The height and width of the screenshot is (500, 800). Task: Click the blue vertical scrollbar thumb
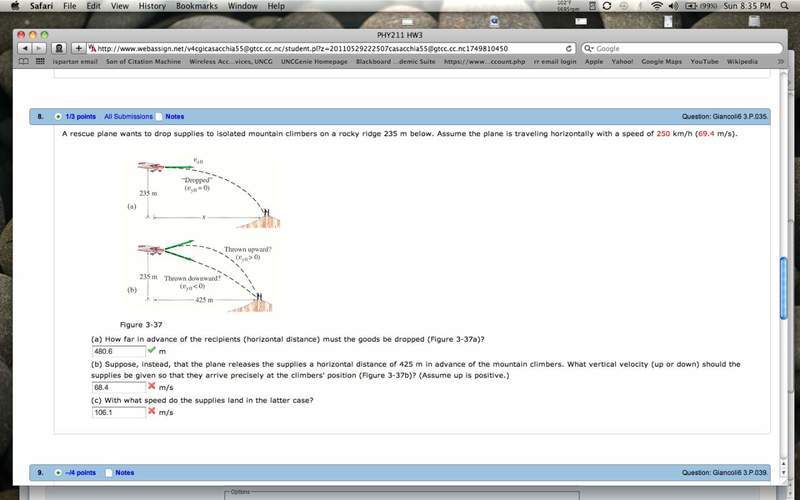pyautogui.click(x=784, y=289)
